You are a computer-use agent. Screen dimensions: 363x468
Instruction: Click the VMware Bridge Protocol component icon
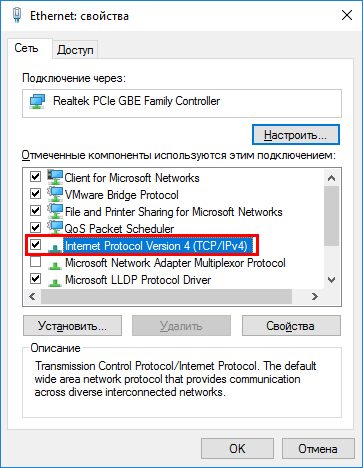(x=55, y=194)
